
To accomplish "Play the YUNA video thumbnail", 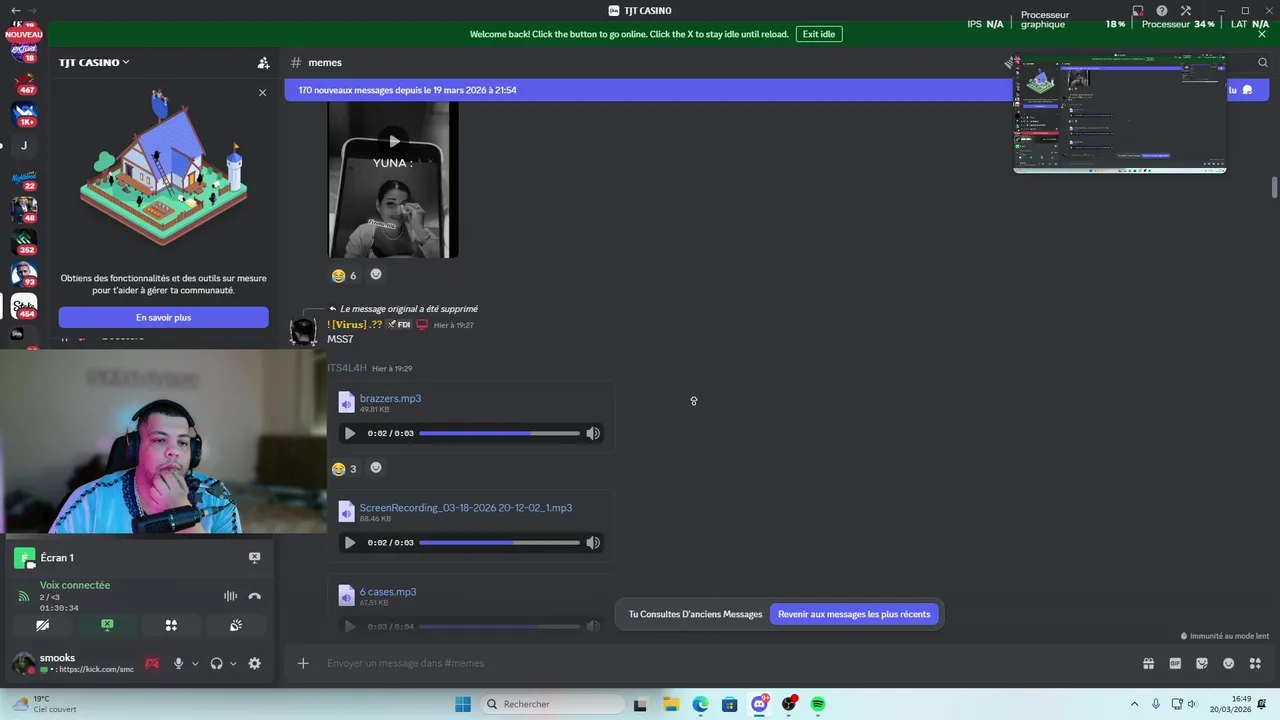I will pos(393,141).
